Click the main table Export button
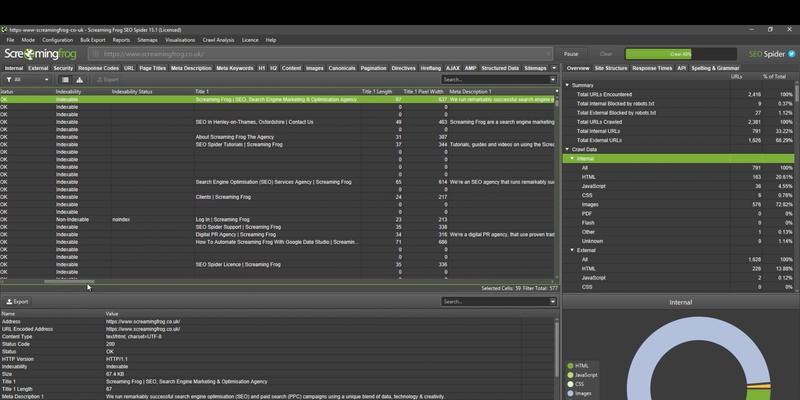 coord(108,80)
